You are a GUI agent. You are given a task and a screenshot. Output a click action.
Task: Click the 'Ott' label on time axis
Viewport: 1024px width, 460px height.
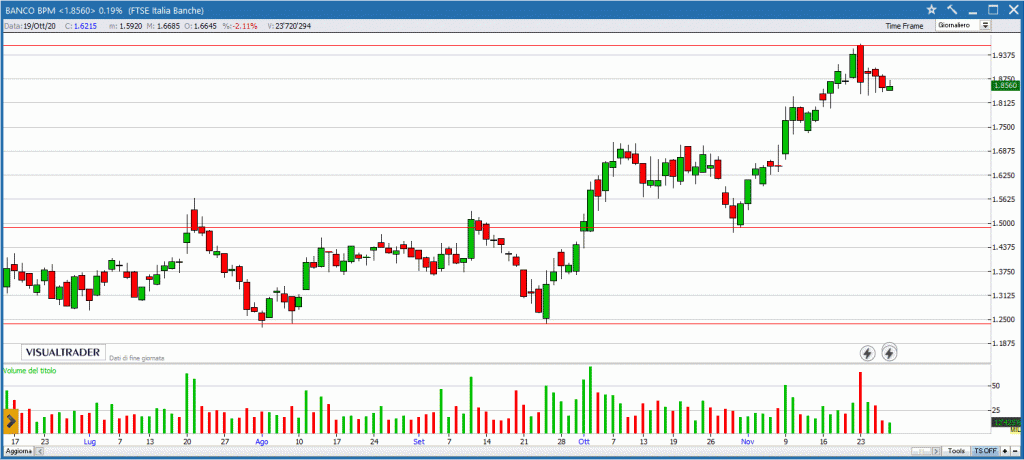point(583,442)
